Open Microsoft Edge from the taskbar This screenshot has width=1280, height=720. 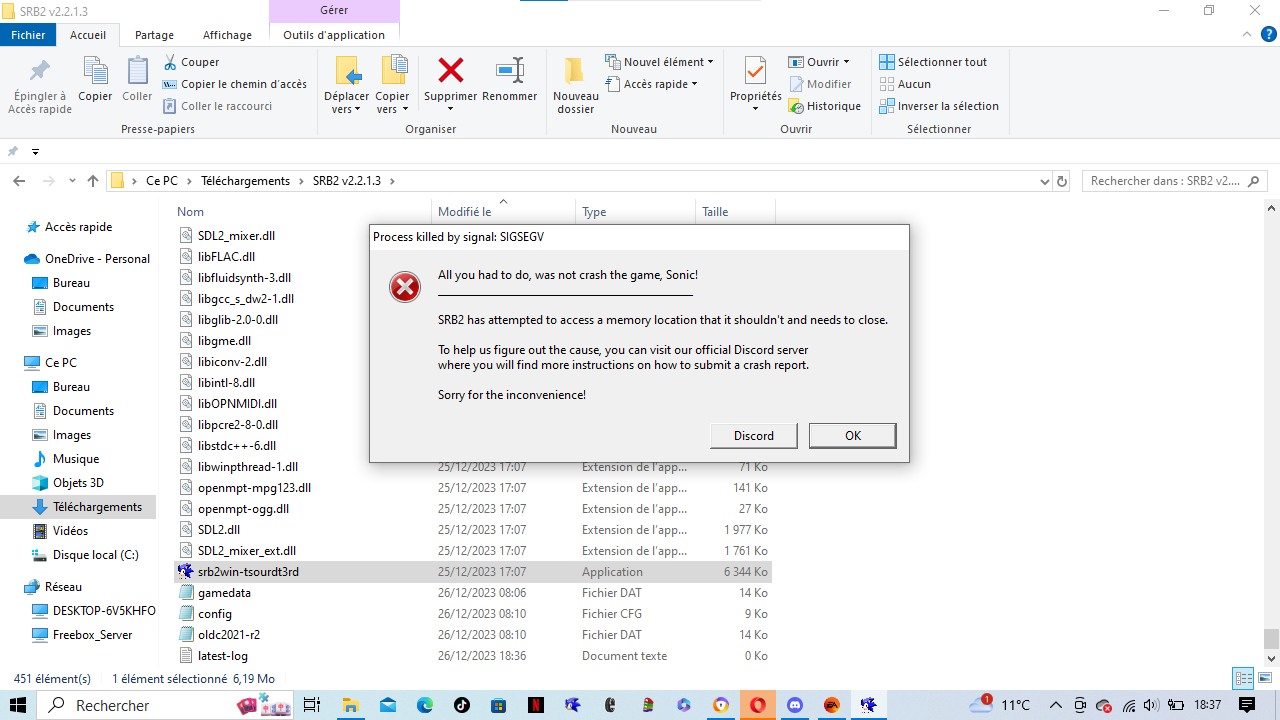[424, 705]
